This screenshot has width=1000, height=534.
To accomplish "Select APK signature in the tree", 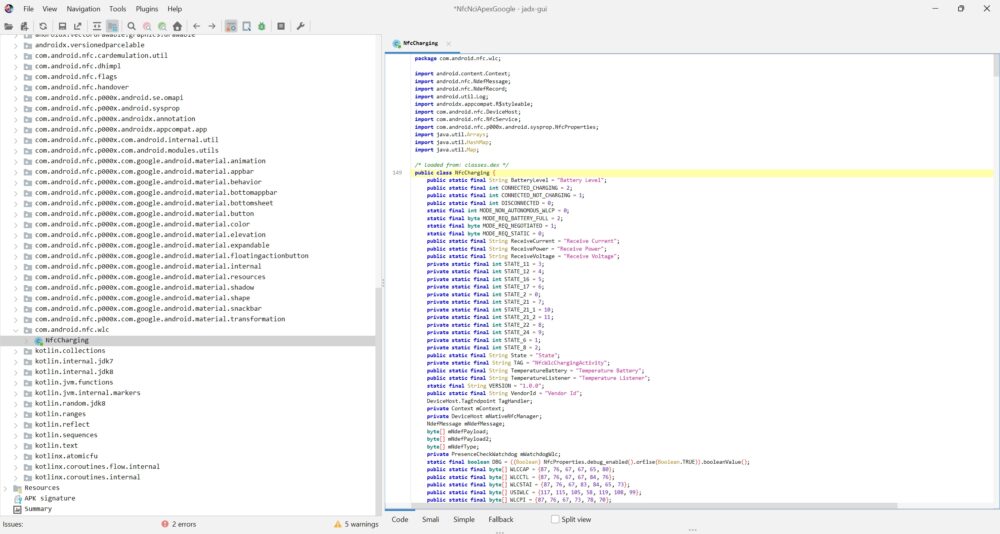I will pos(49,498).
